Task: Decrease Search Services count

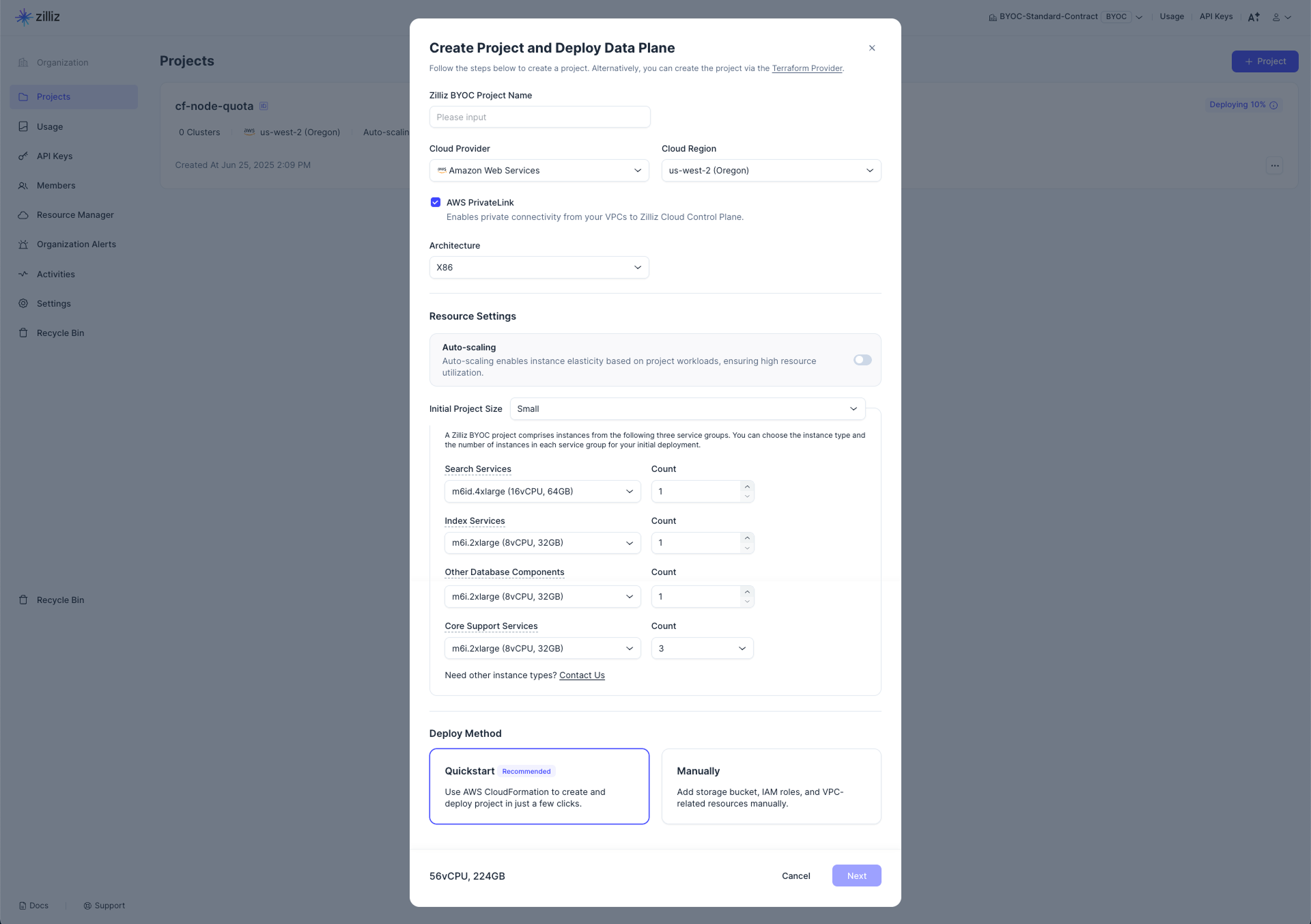Action: click(x=747, y=496)
